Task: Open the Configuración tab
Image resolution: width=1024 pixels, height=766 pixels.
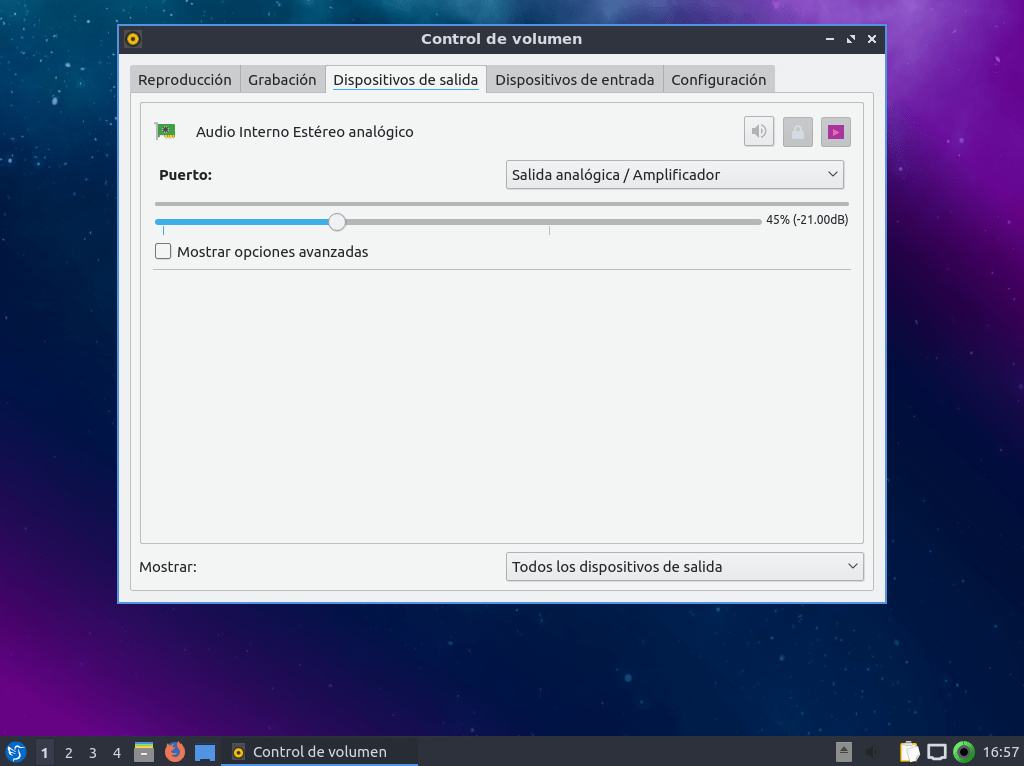Action: pyautogui.click(x=719, y=78)
